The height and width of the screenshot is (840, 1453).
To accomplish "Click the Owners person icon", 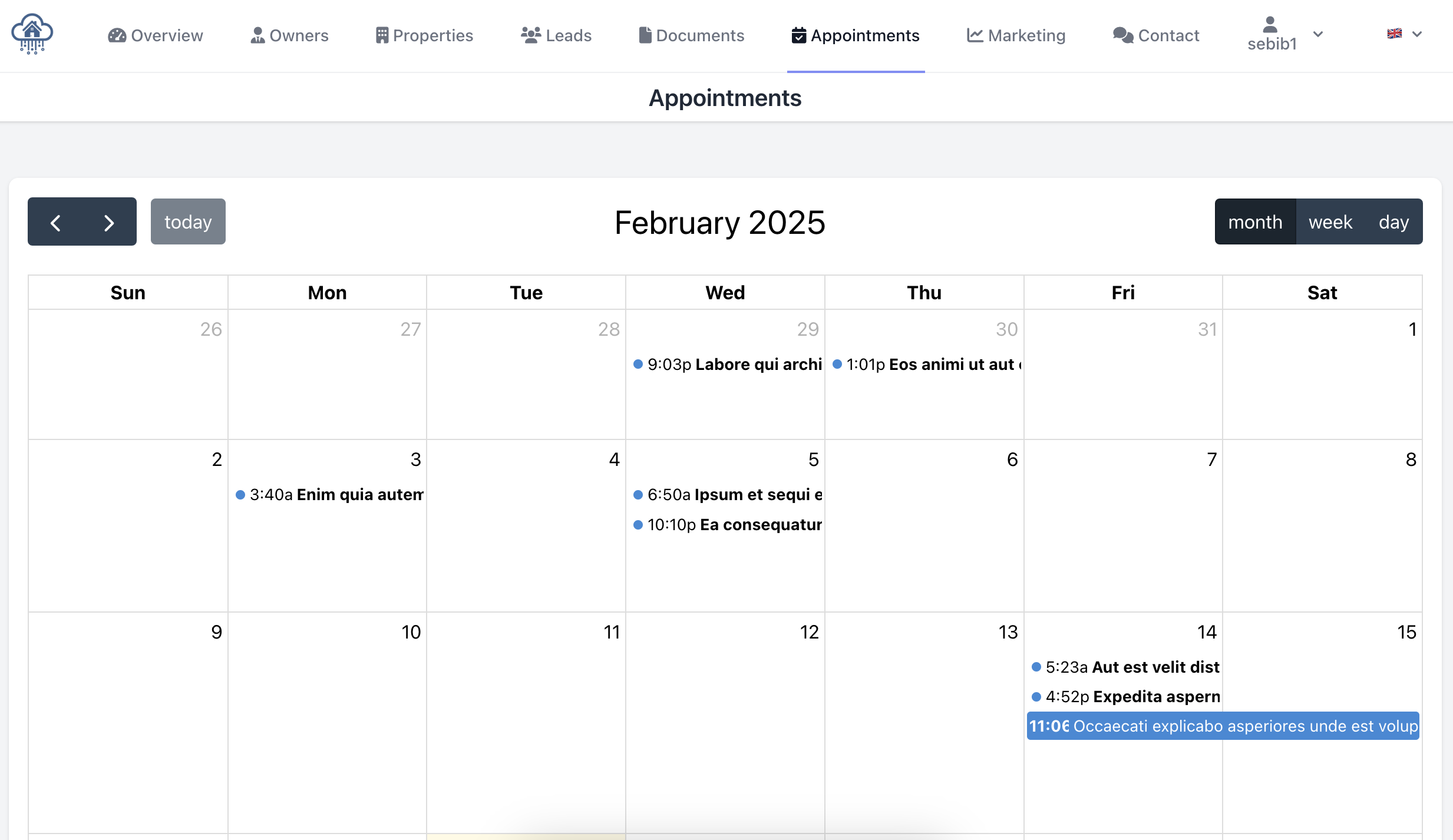I will [x=257, y=35].
